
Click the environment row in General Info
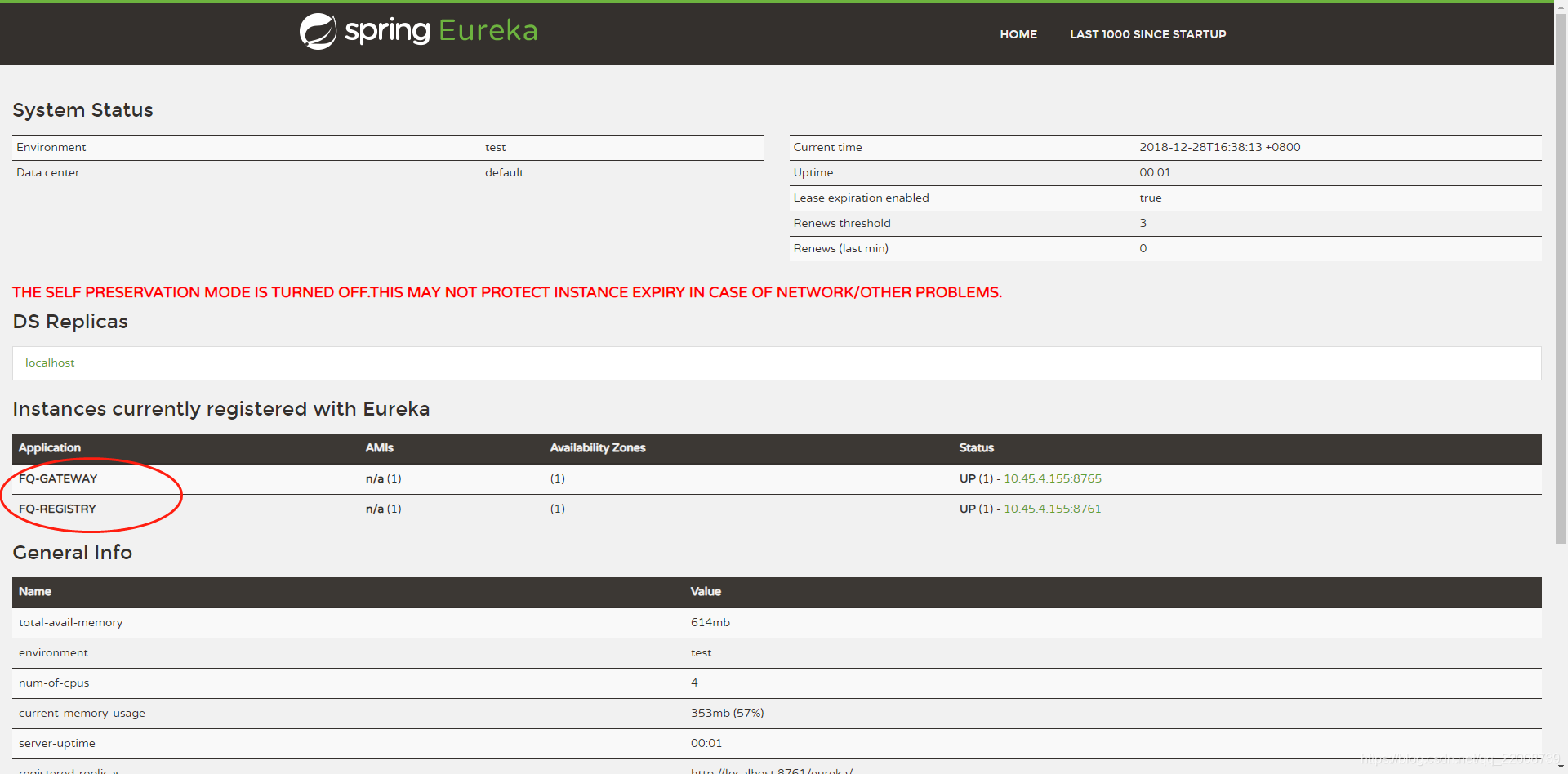pos(777,652)
